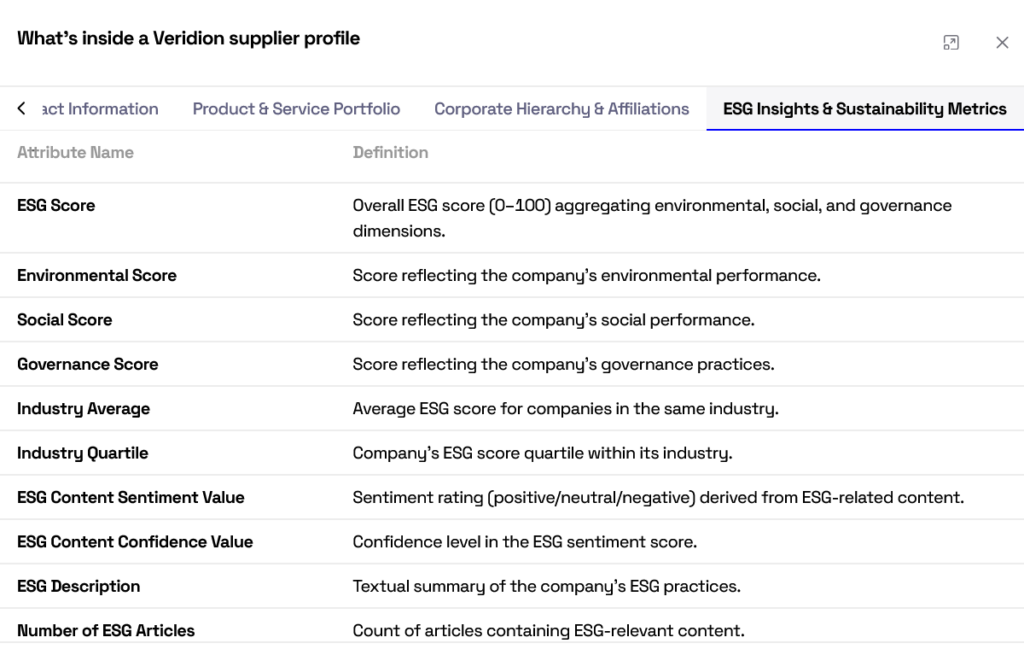Click the dialog title about Veridion supplier profile
The height and width of the screenshot is (649, 1024).
pos(188,39)
